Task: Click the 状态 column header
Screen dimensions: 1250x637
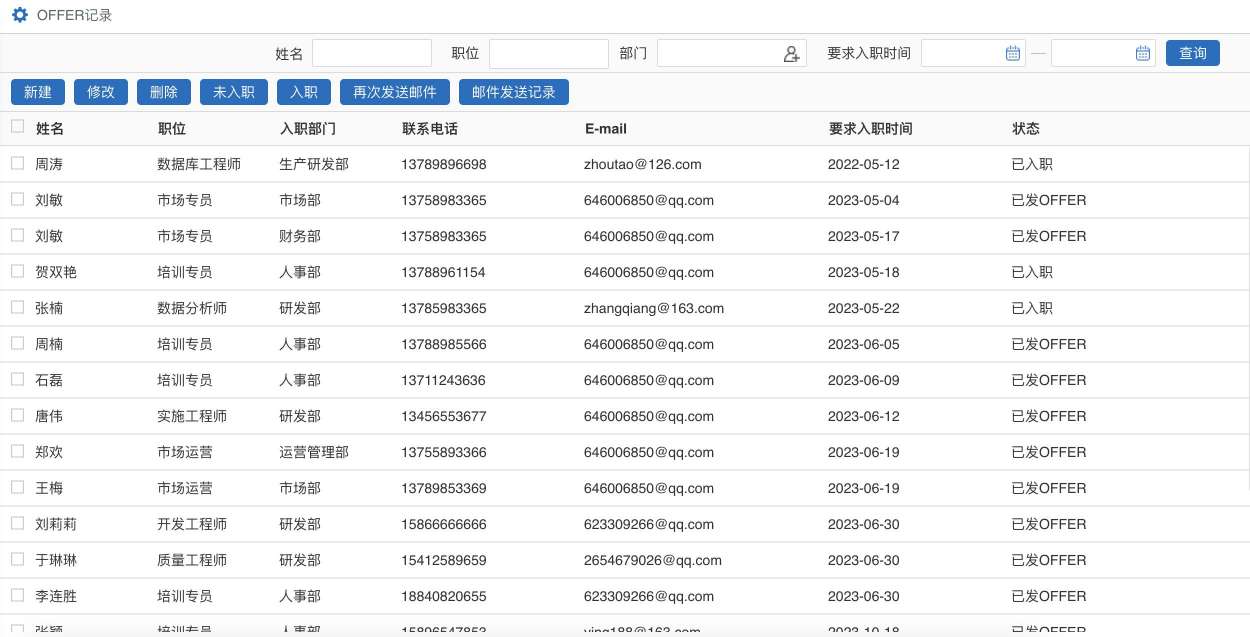Action: [1026, 128]
